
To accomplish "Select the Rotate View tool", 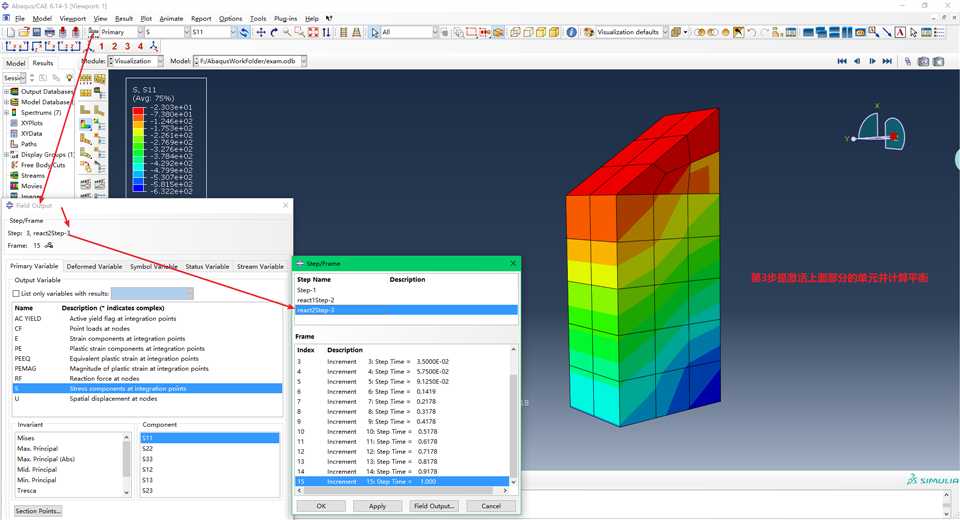I will 274,33.
